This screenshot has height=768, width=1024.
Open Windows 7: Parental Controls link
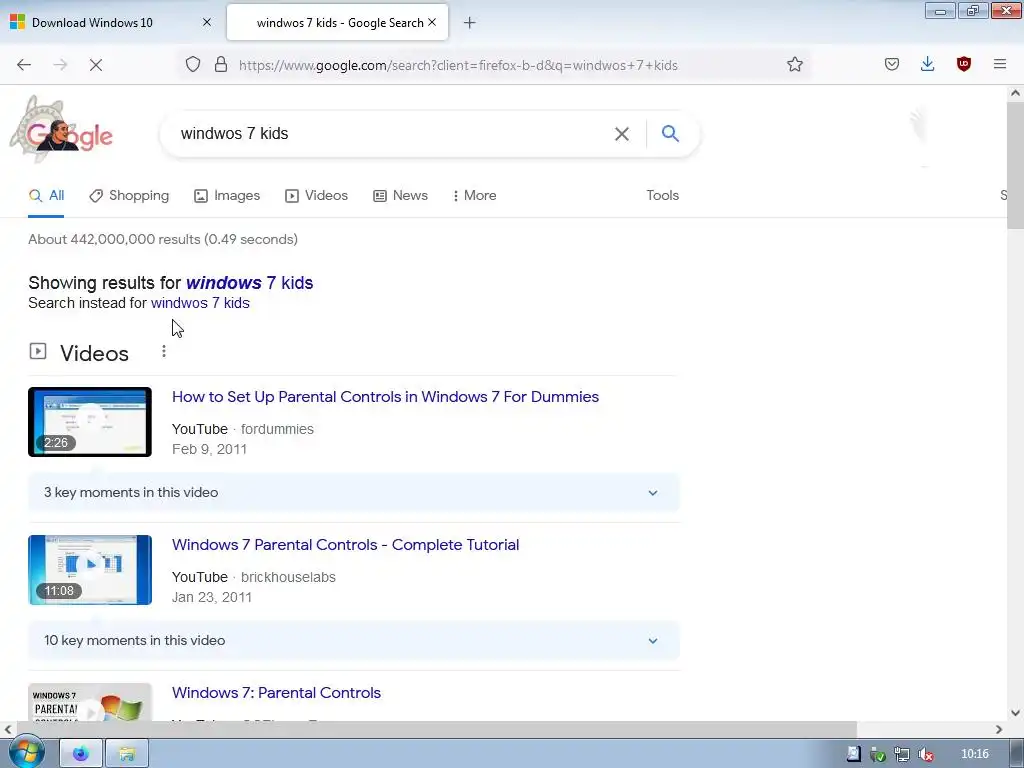pos(276,693)
